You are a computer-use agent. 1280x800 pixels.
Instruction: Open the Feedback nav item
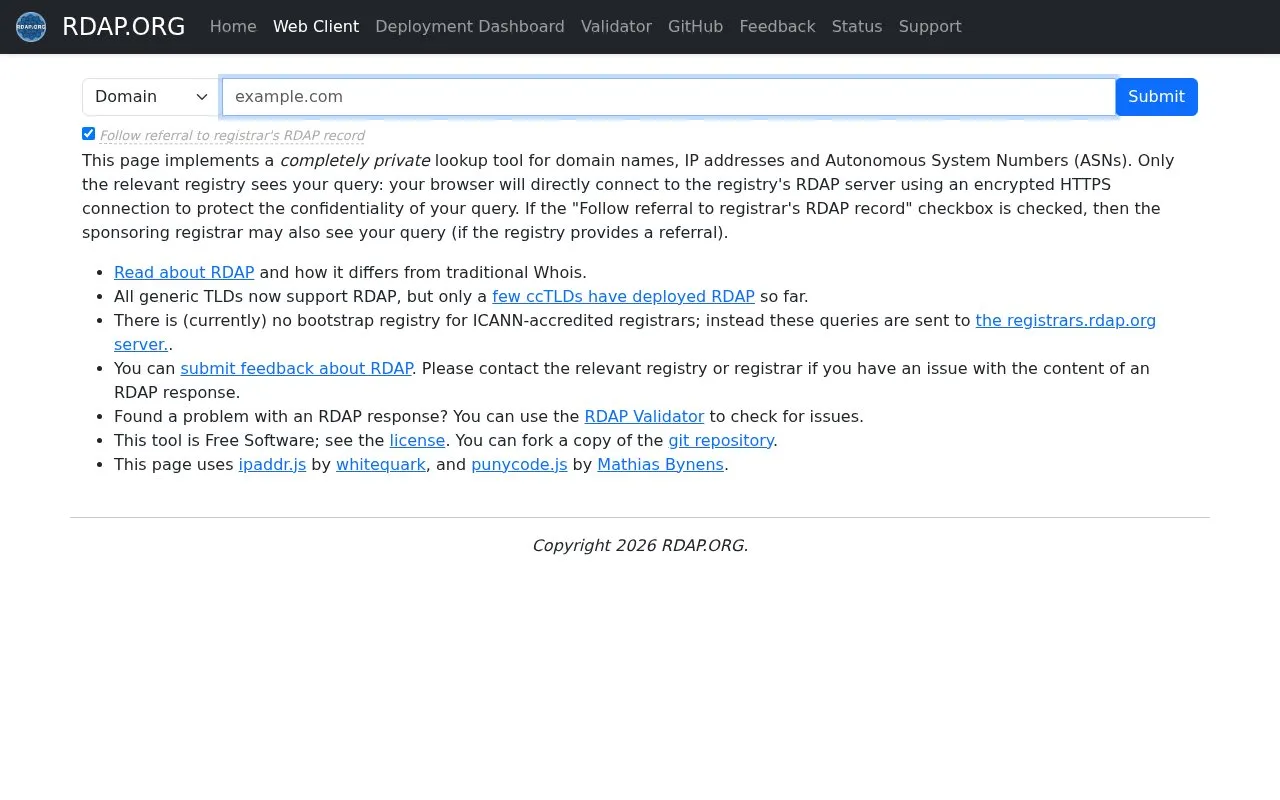[x=777, y=27]
